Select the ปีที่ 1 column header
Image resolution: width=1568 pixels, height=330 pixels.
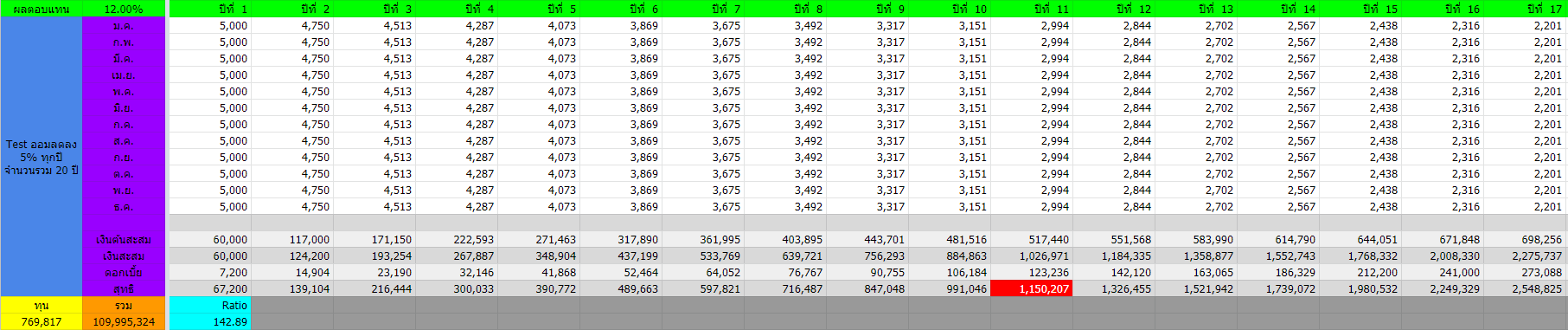click(210, 9)
